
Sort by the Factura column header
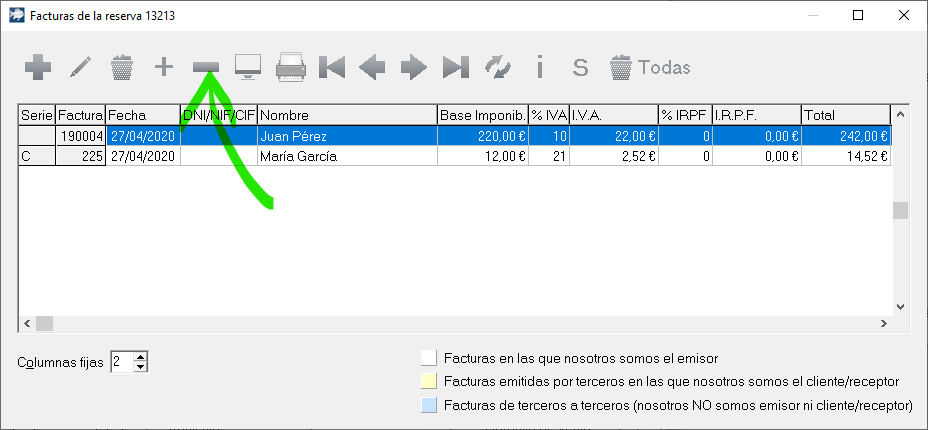[x=80, y=115]
